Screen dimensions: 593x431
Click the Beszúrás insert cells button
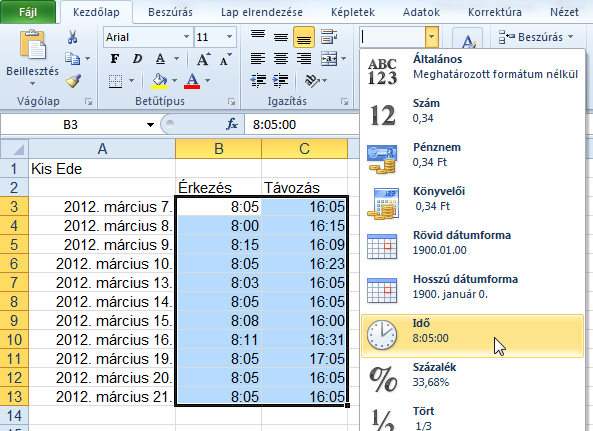(x=536, y=37)
